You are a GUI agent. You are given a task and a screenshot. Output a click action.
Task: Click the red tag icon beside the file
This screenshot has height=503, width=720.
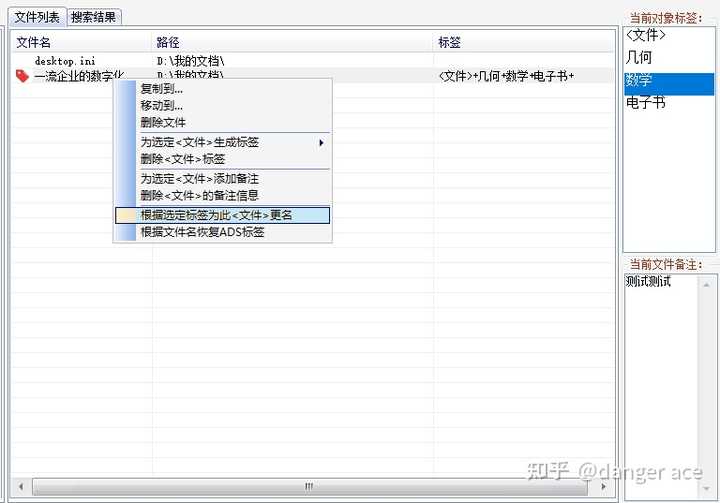coord(22,76)
